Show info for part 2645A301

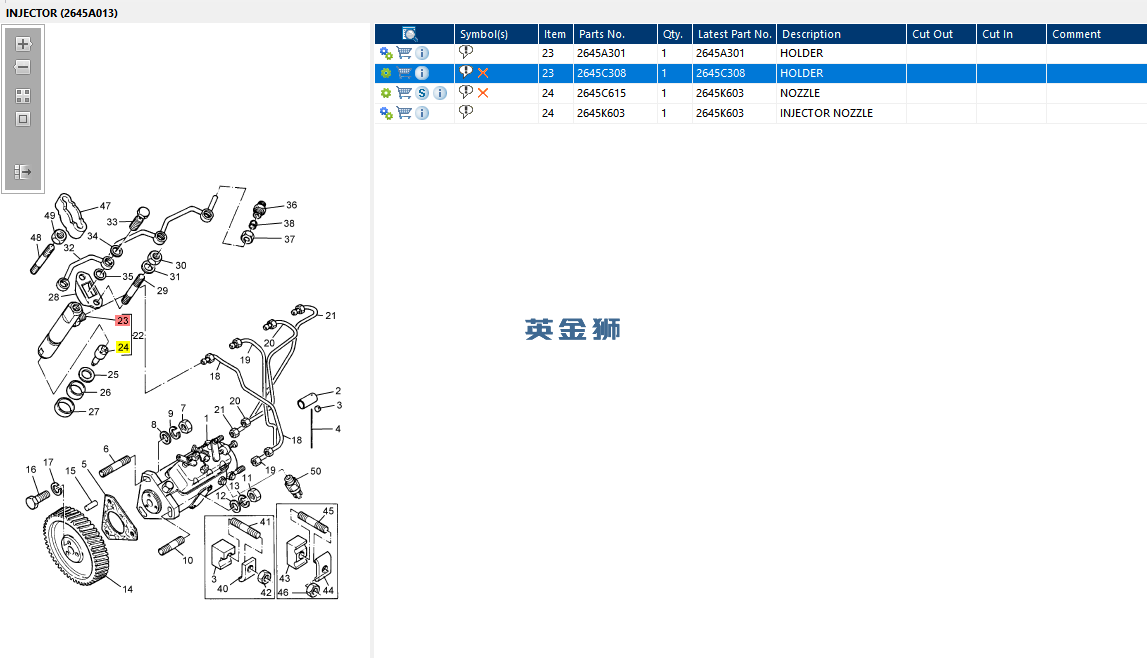pyautogui.click(x=422, y=53)
